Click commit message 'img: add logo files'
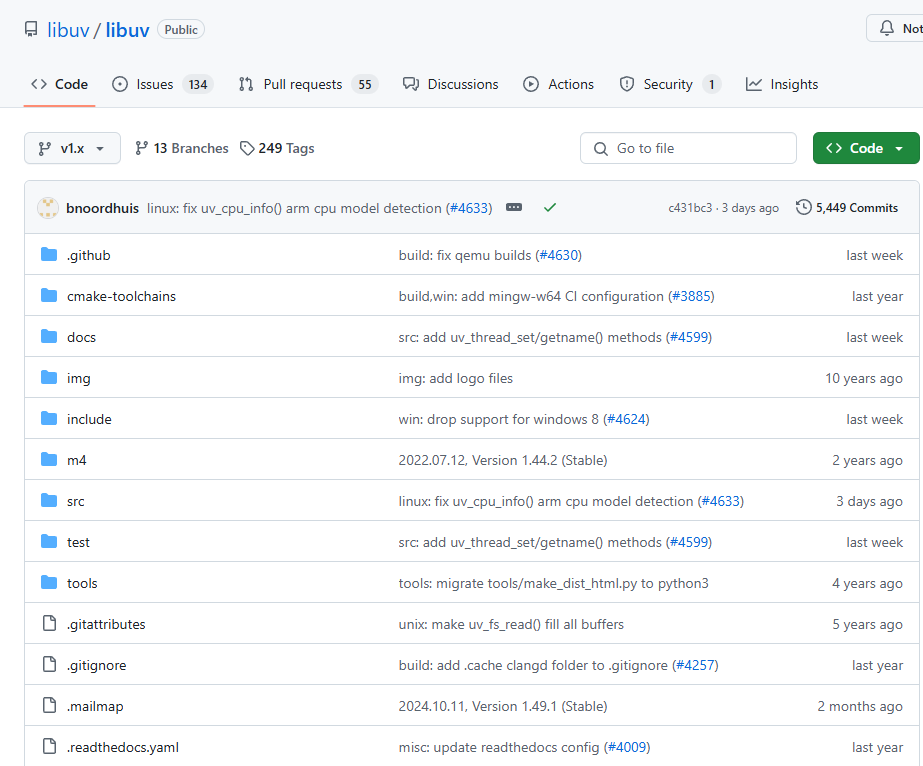Viewport: 923px width, 766px height. pyautogui.click(x=456, y=379)
